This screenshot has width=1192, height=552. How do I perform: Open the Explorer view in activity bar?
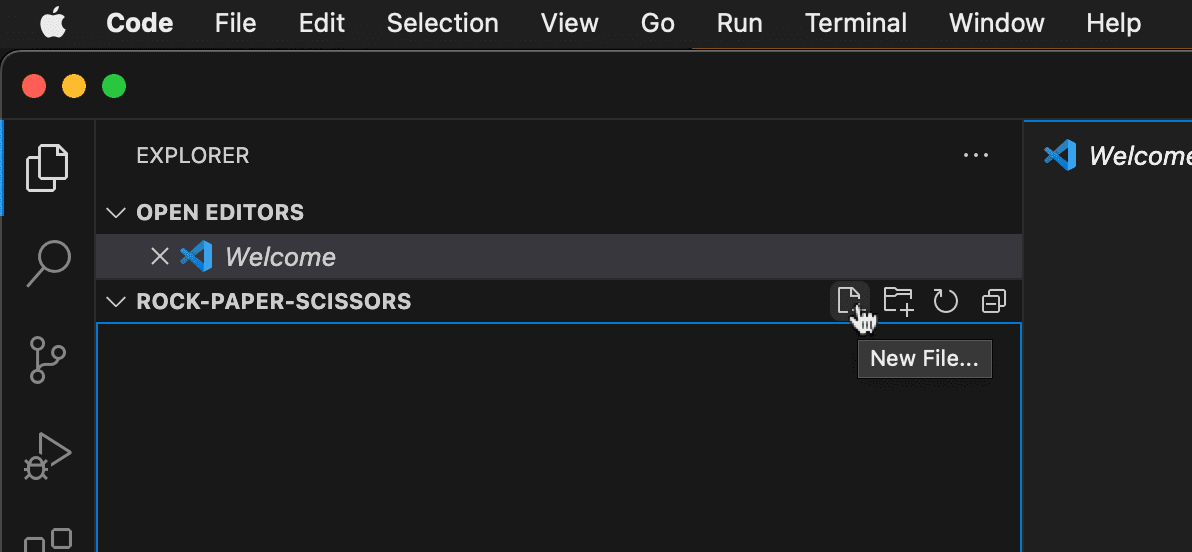(47, 167)
